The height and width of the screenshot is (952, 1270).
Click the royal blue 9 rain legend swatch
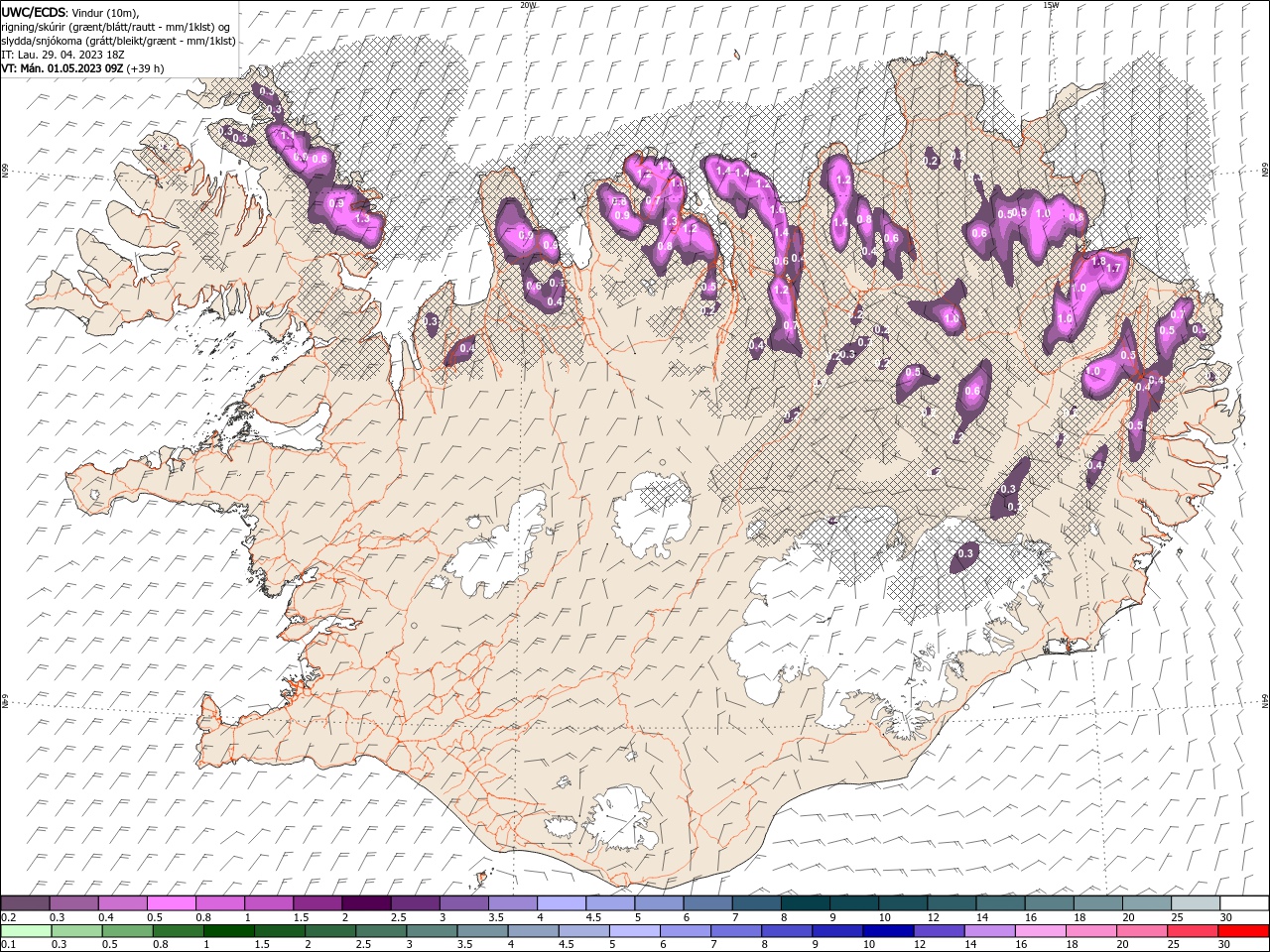click(x=837, y=931)
